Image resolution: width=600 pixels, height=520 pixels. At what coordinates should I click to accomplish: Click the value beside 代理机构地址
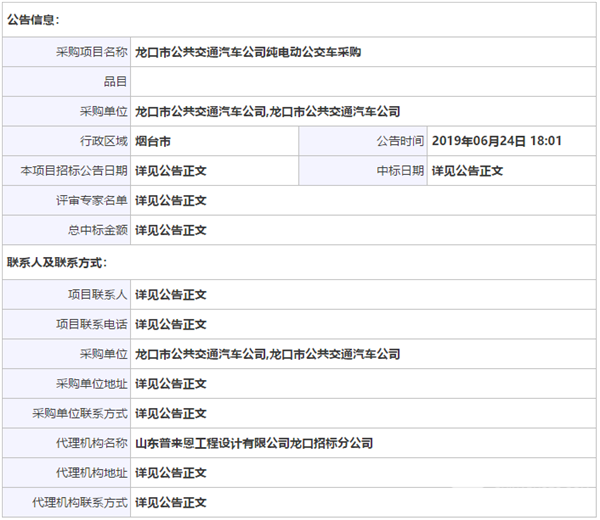click(x=170, y=473)
